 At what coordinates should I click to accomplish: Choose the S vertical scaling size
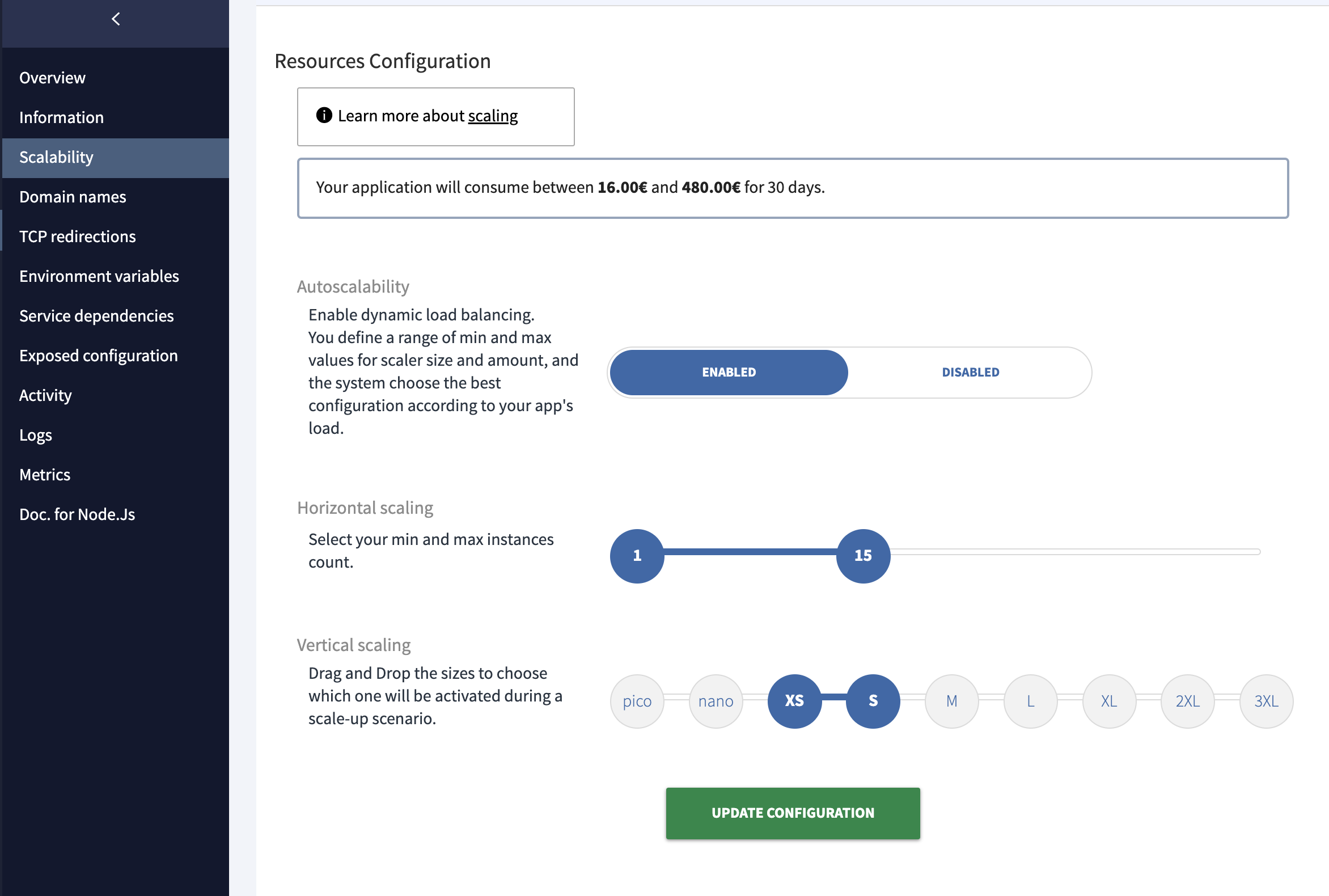(873, 701)
